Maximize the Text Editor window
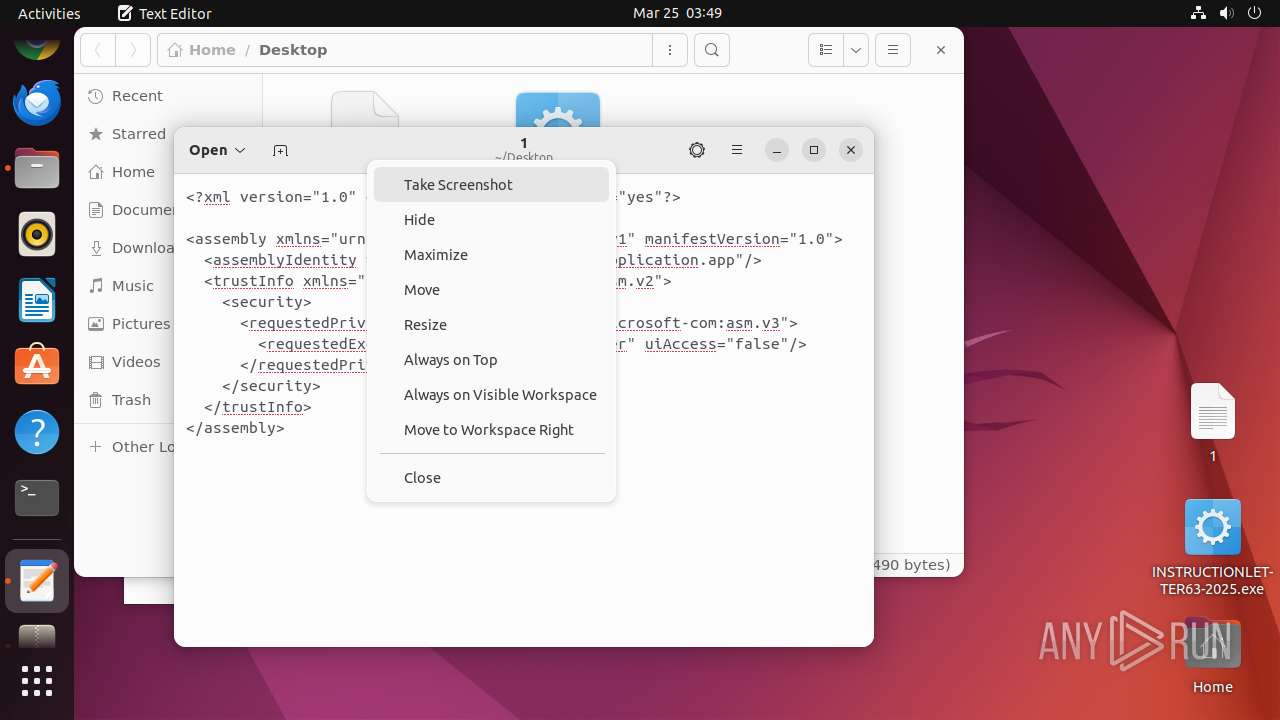 coord(814,150)
